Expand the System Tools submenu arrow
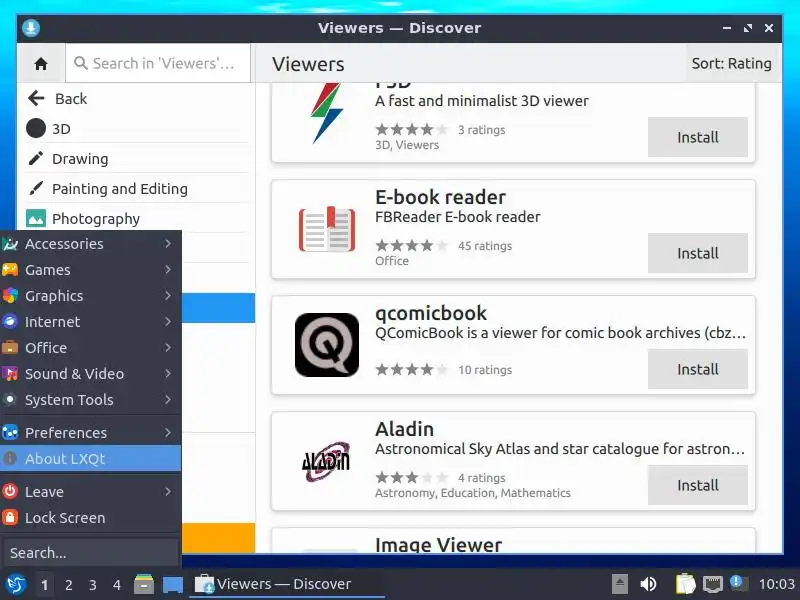The image size is (800, 600). (168, 399)
